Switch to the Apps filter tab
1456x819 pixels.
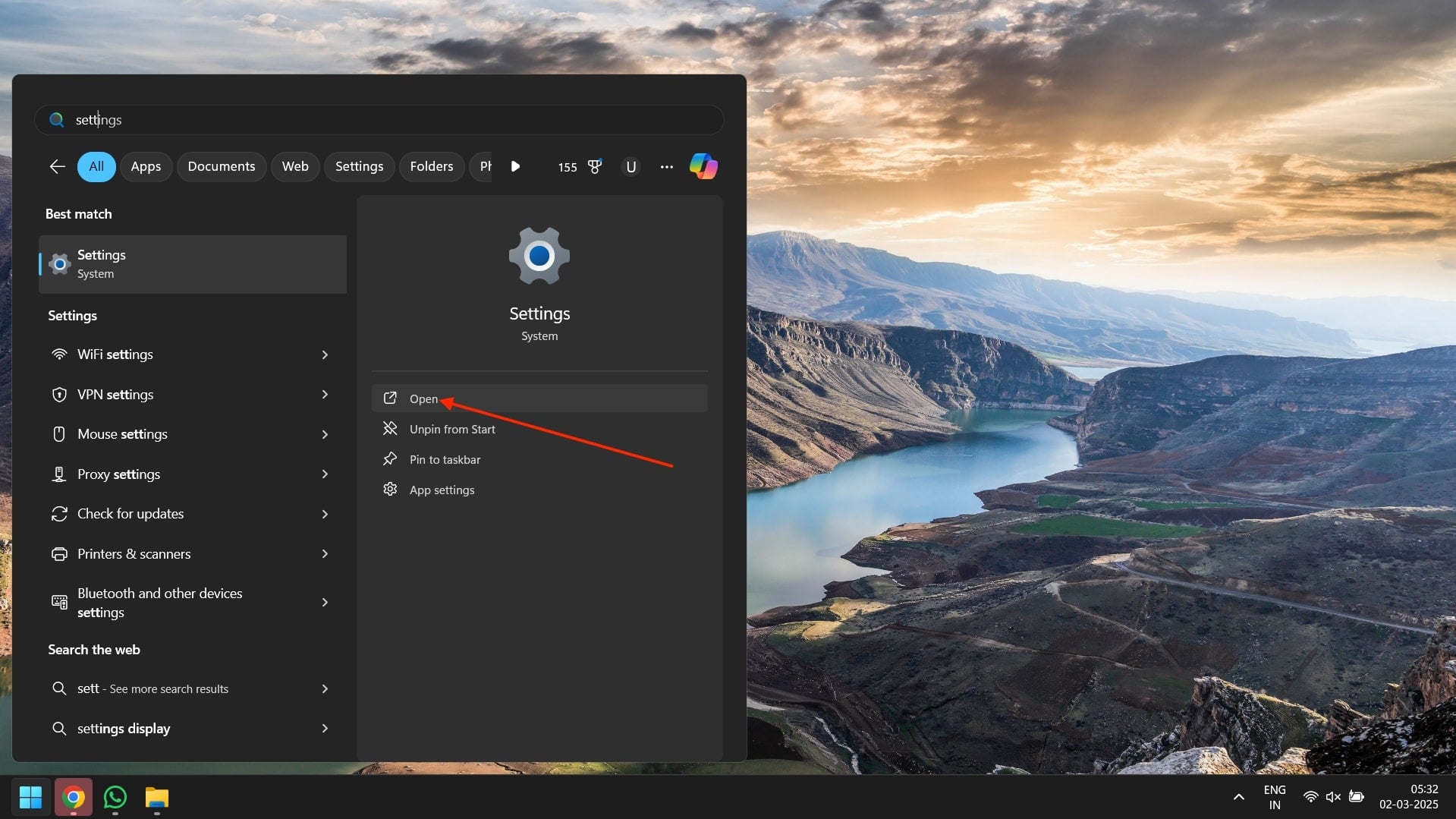146,166
